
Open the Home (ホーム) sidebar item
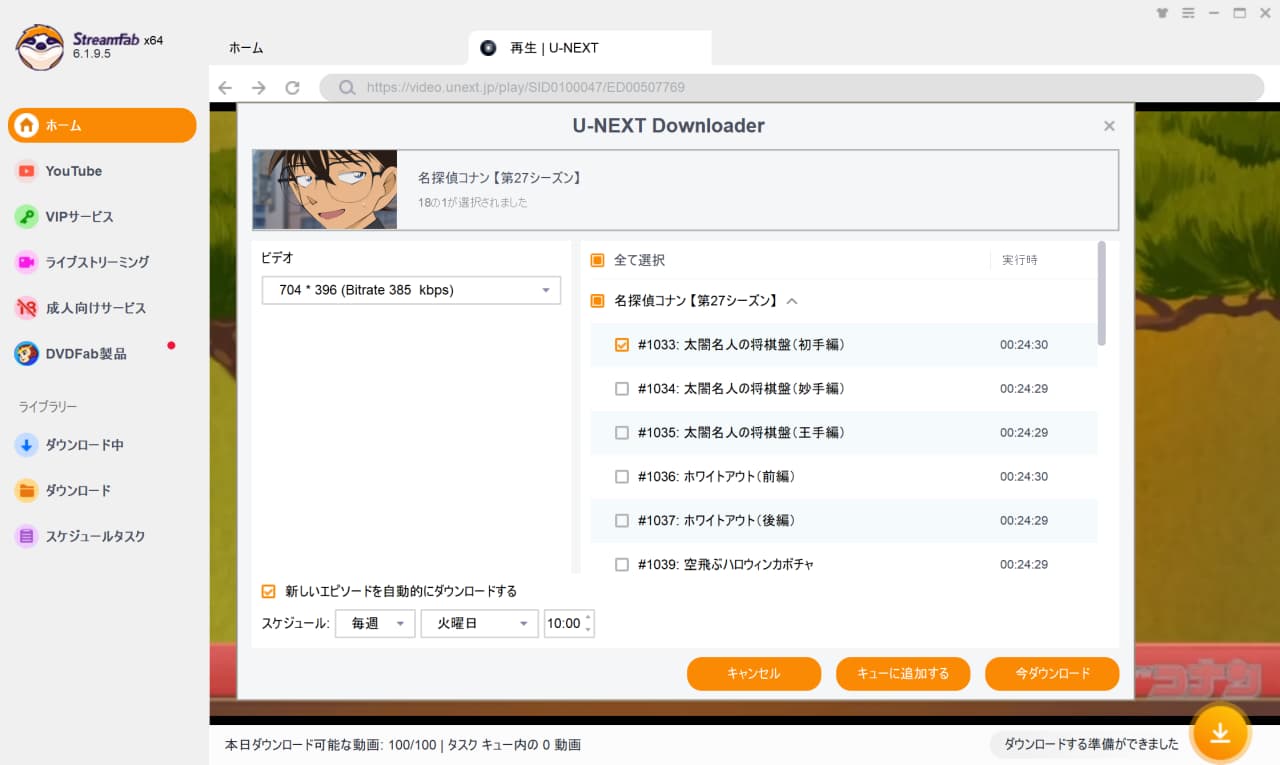(x=102, y=125)
